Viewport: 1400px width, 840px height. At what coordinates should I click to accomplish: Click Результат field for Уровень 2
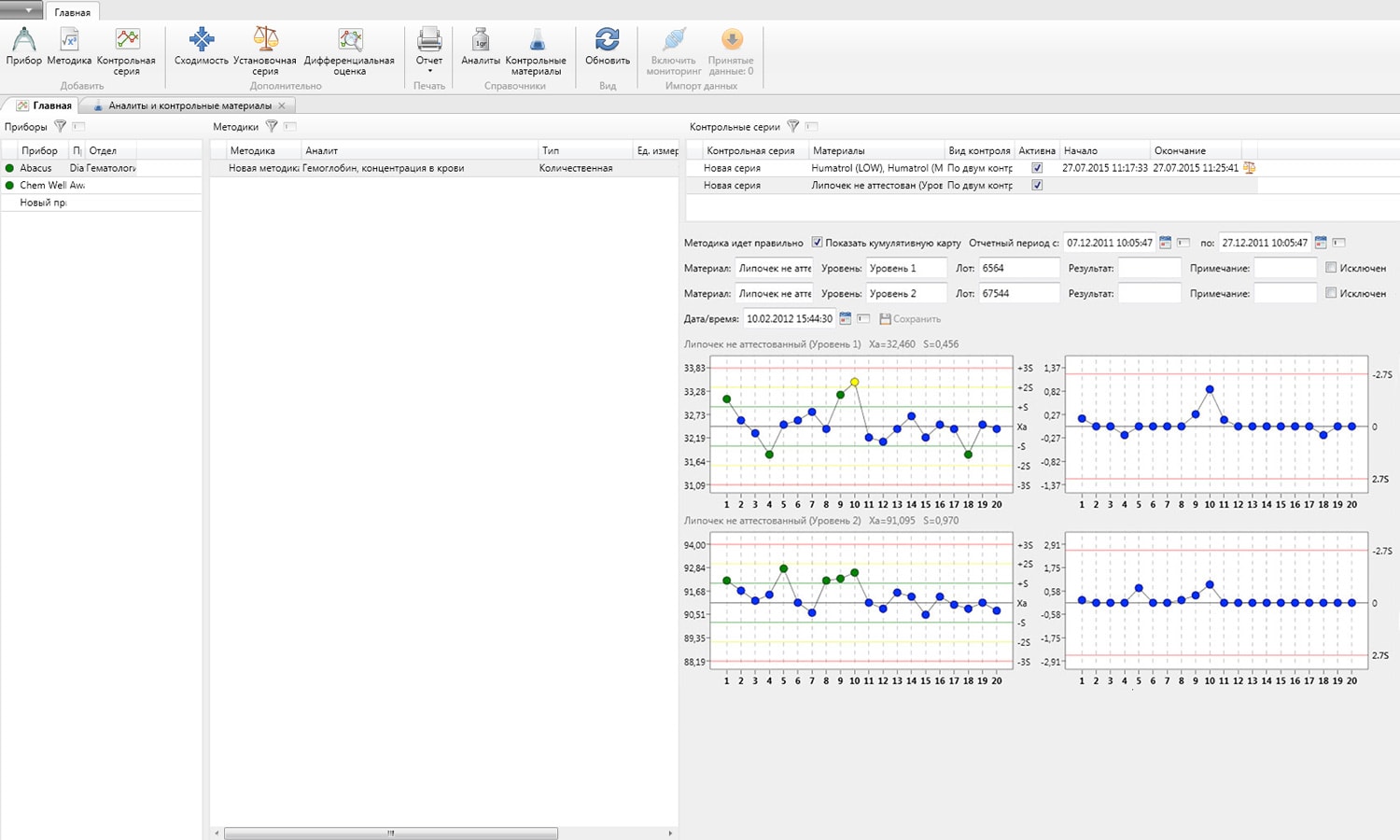tap(1150, 293)
